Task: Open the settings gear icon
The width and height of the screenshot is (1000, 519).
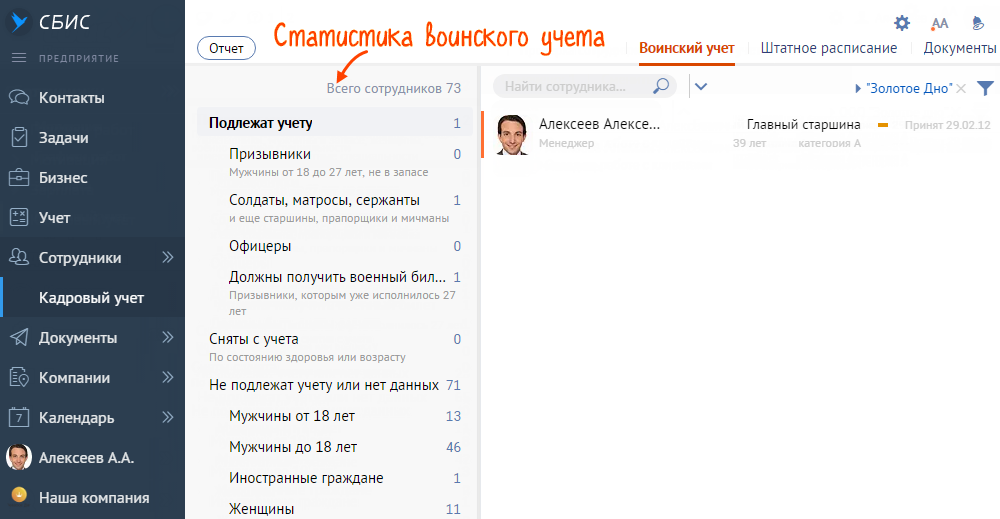Action: [902, 23]
